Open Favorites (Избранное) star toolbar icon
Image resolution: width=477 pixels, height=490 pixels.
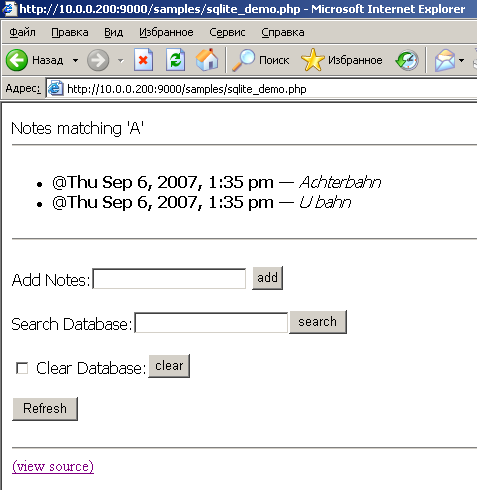(312, 60)
